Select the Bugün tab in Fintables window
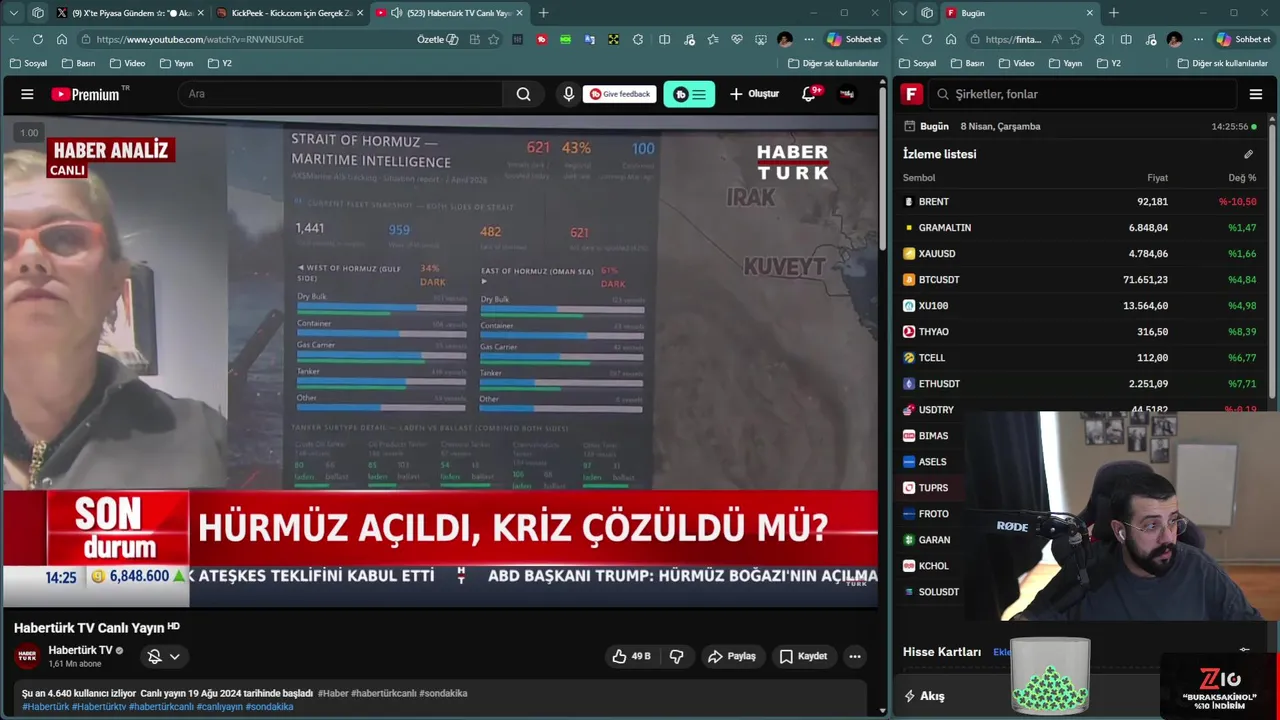Image resolution: width=1280 pixels, height=720 pixels. (1020, 13)
